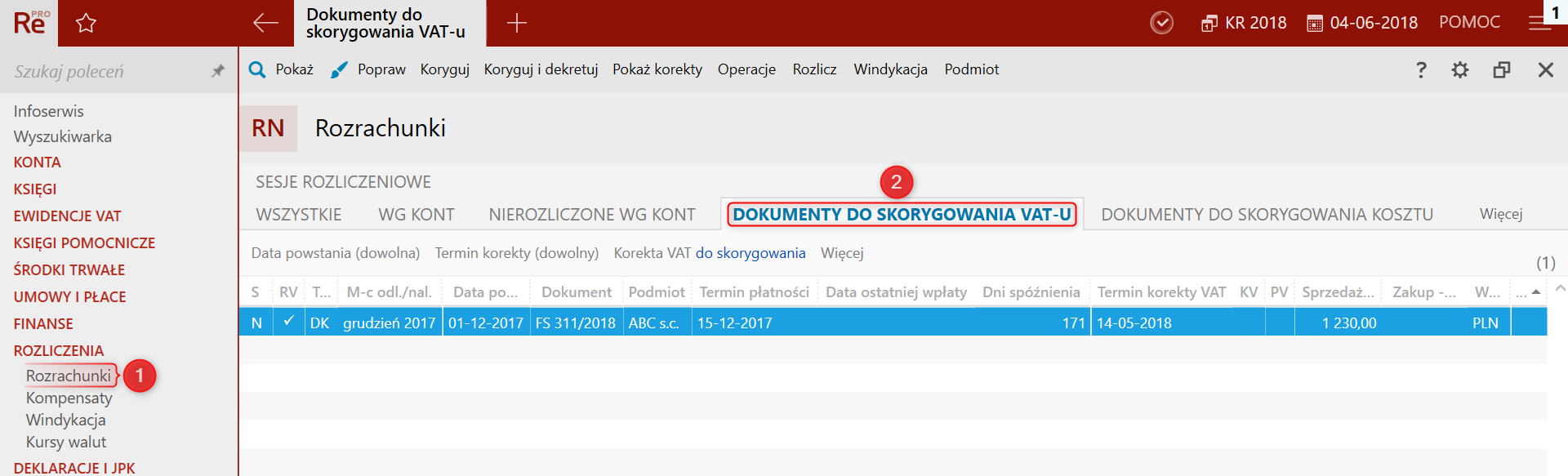
Task: Collapse ROZLICZENIA sidebar section
Action: [59, 351]
